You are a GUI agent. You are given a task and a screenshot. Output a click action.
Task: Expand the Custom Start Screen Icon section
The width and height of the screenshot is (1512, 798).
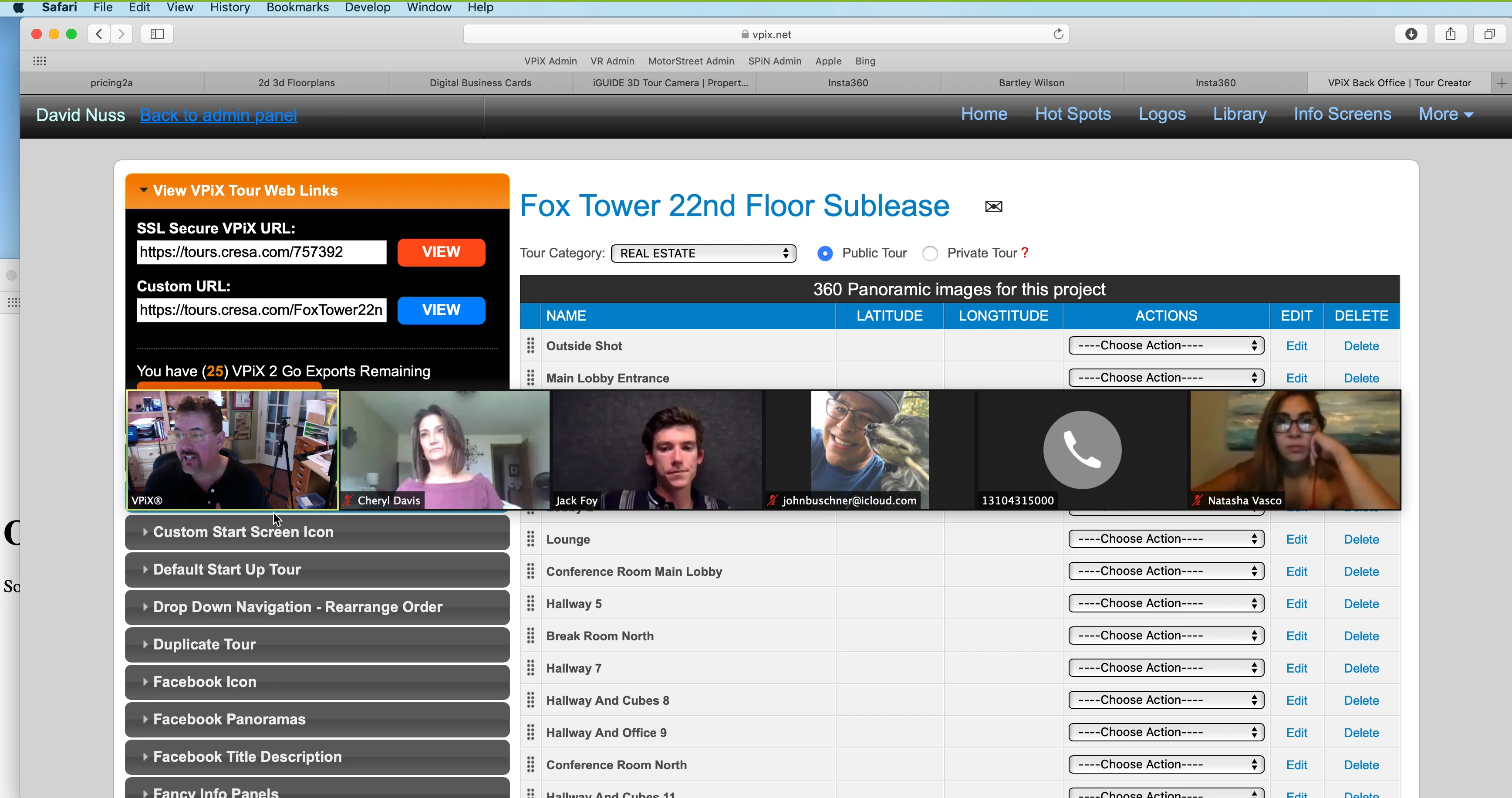pos(317,532)
